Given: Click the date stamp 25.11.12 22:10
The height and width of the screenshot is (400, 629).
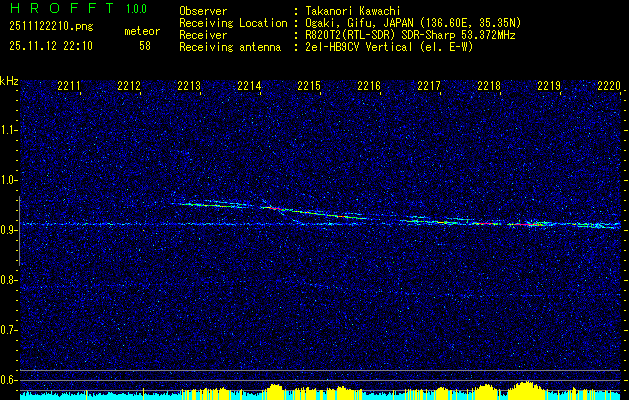Looking at the screenshot, I should (51, 46).
